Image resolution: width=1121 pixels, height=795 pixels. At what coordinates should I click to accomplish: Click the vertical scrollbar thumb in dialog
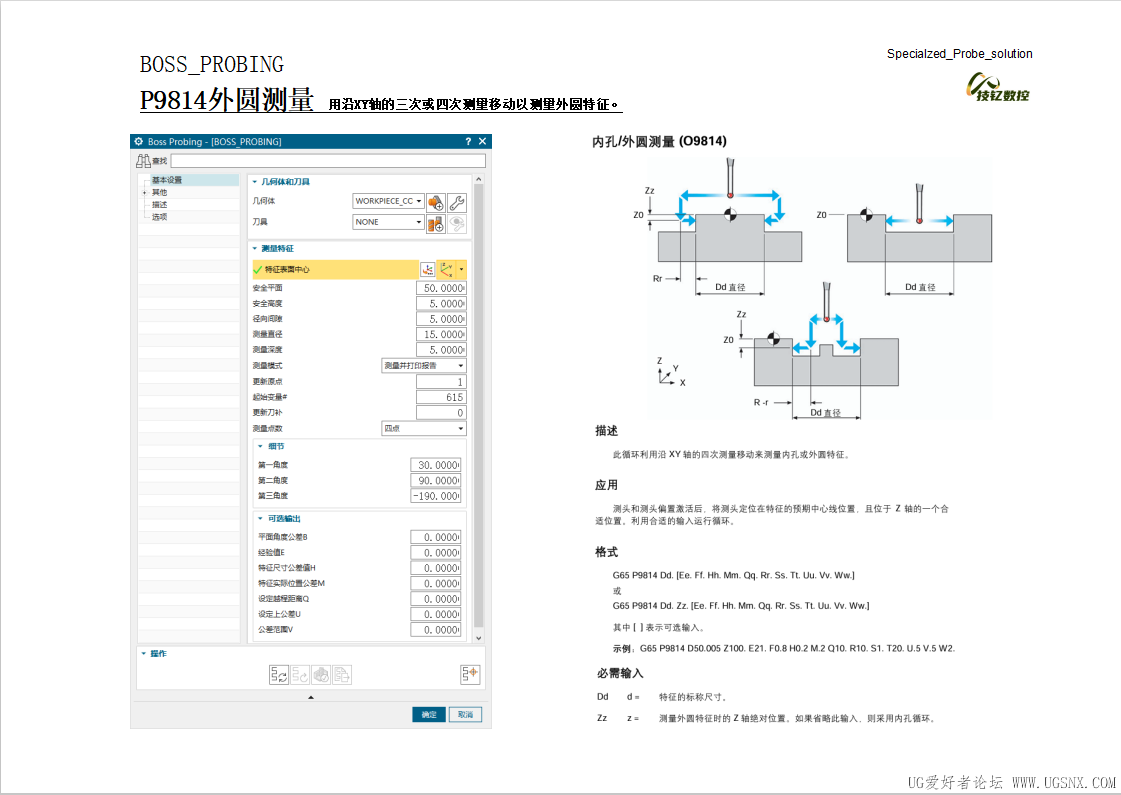coord(479,407)
